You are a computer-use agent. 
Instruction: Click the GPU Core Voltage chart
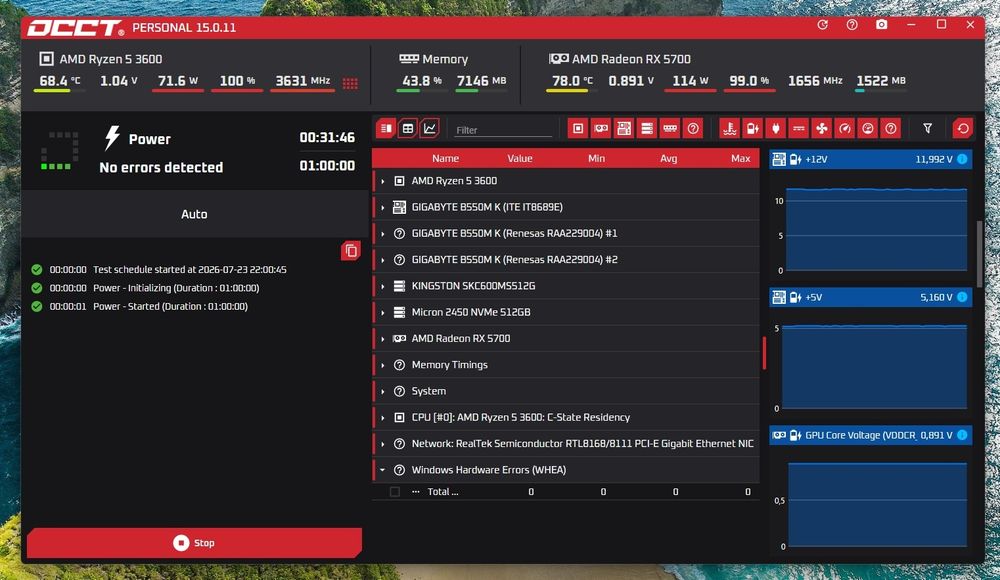(877, 504)
